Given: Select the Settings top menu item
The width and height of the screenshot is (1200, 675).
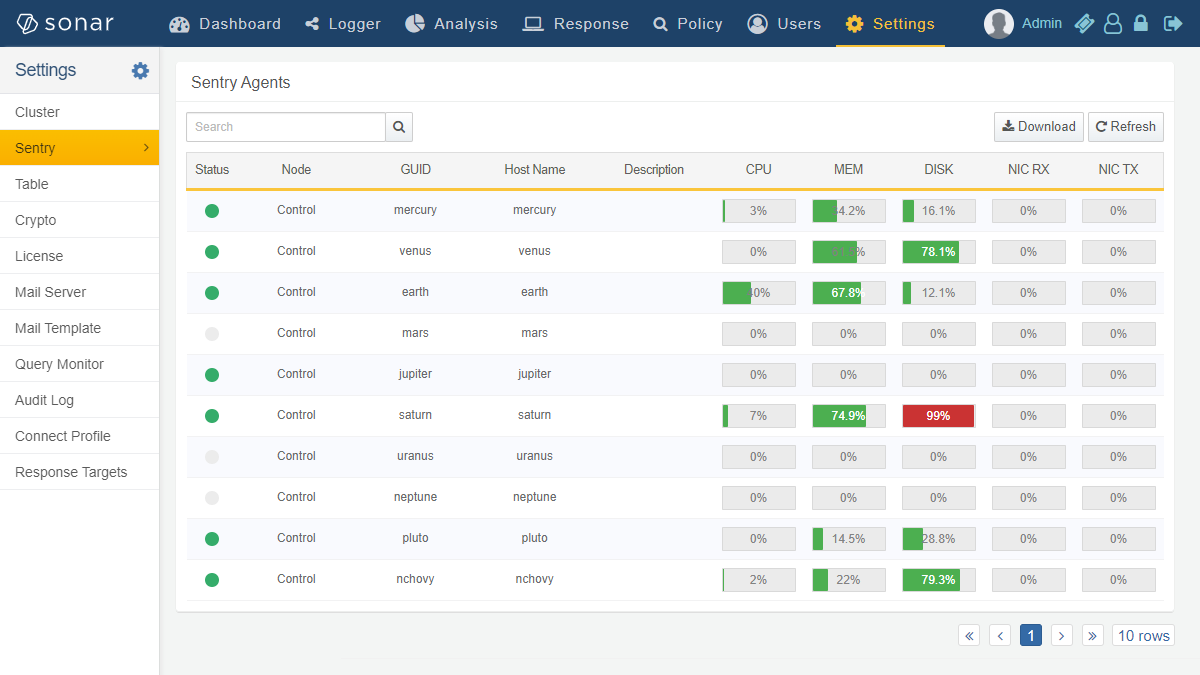Looking at the screenshot, I should [890, 24].
